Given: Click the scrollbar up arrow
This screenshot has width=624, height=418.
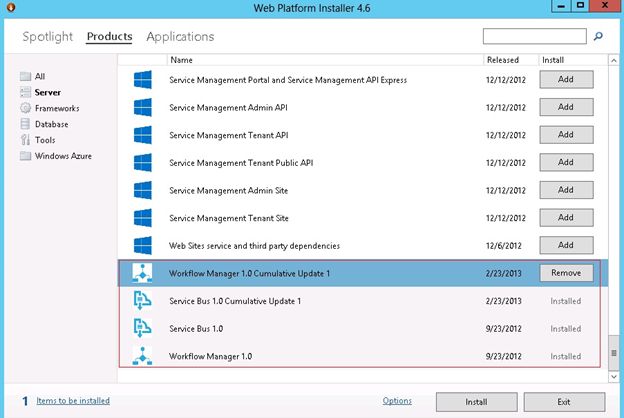Looking at the screenshot, I should pos(614,61).
